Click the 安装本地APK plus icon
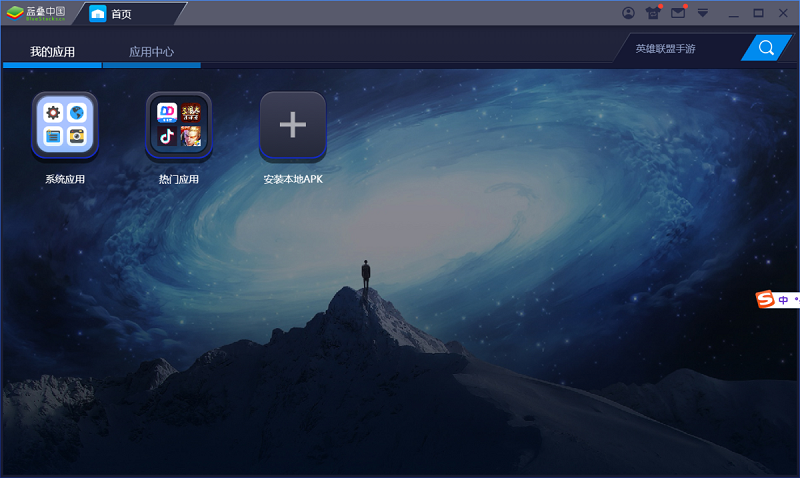The image size is (800, 478). pyautogui.click(x=293, y=126)
